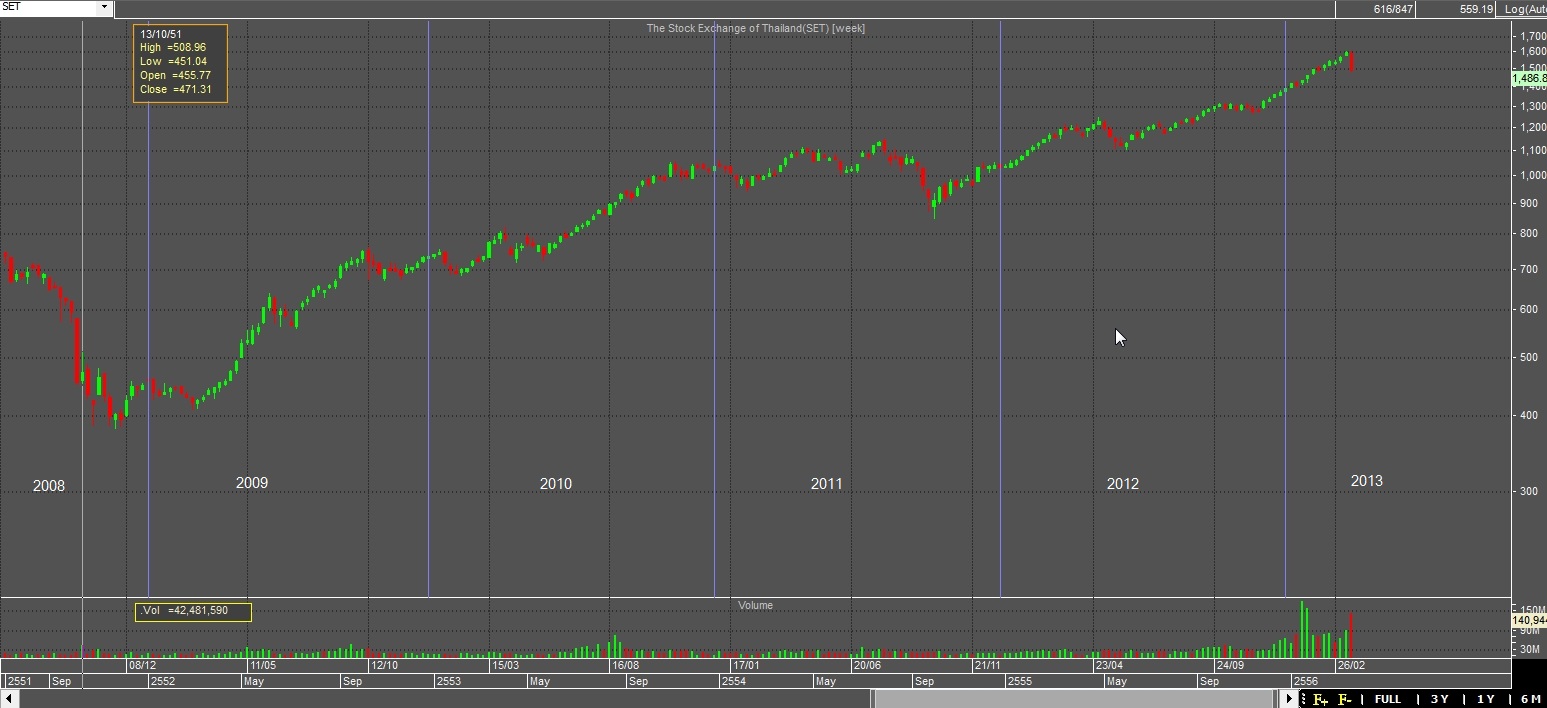The image size is (1547, 708).
Task: Click the 30M volume axis label
Action: [1530, 650]
